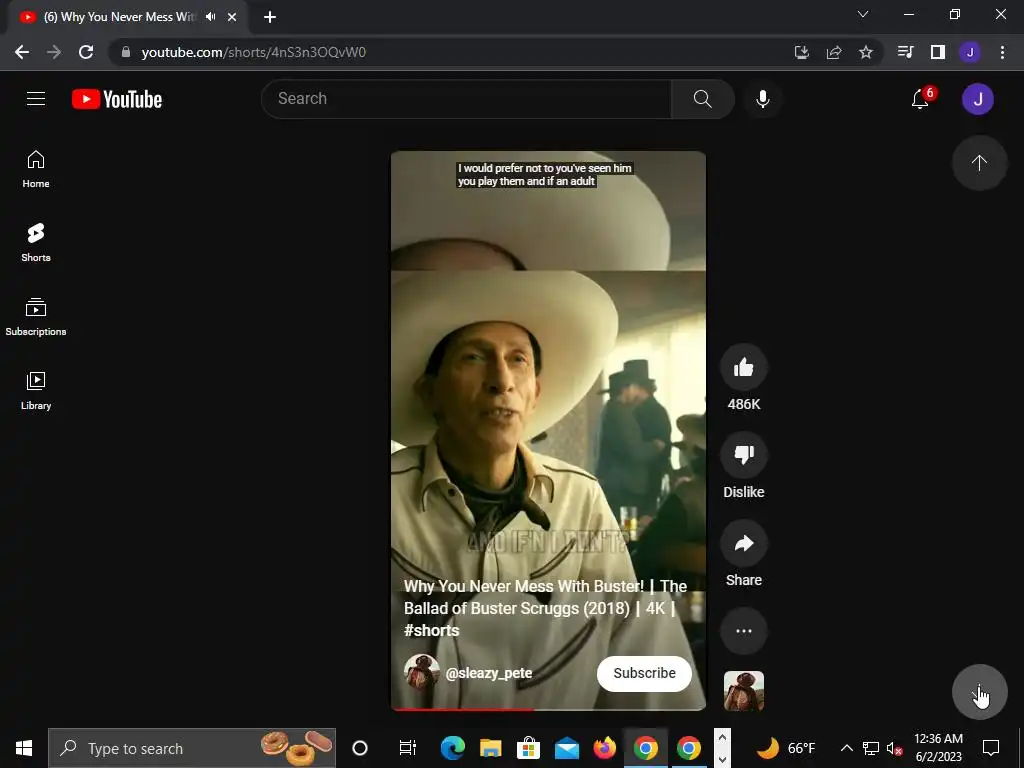Go forward in Chrome
This screenshot has width=1024, height=768.
coord(54,52)
